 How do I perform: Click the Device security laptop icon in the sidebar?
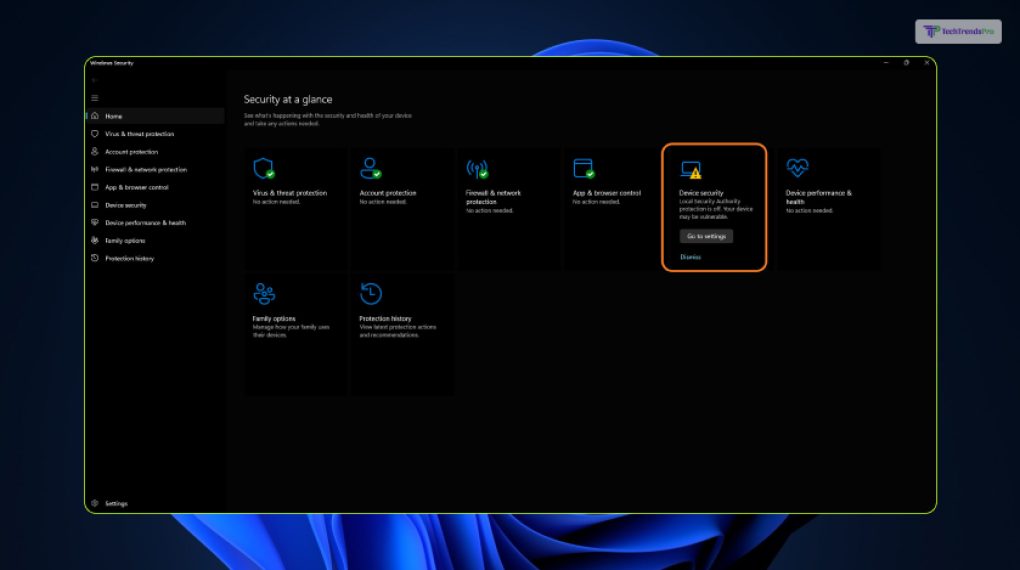(x=95, y=205)
